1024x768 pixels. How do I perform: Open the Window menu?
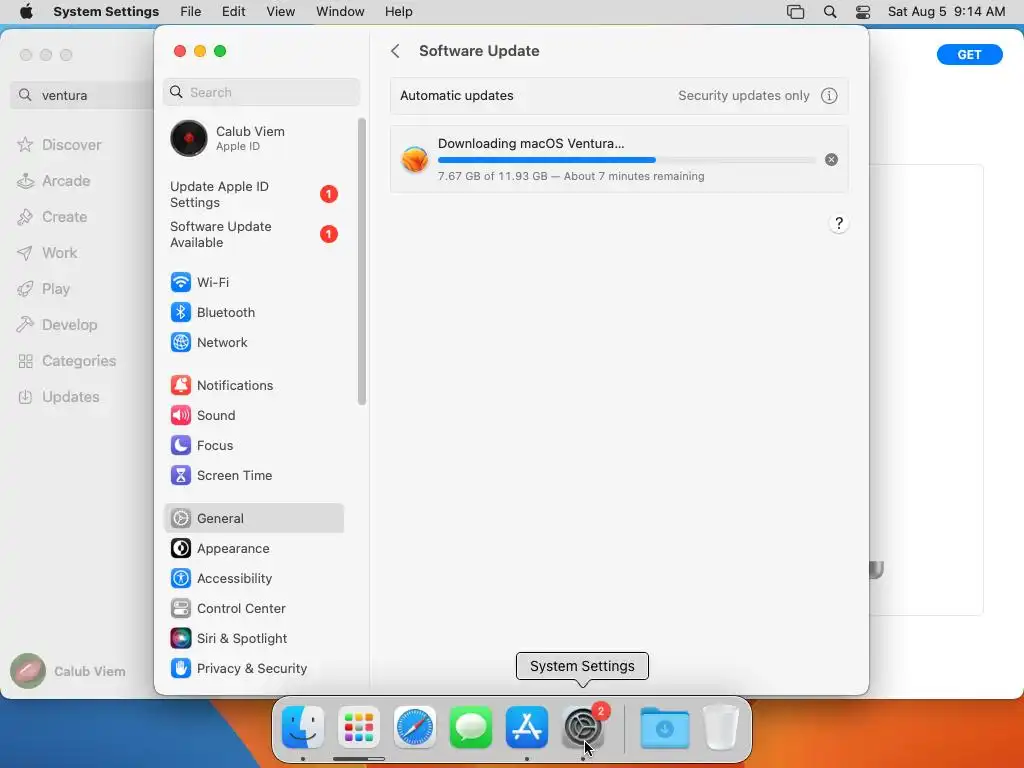point(340,12)
